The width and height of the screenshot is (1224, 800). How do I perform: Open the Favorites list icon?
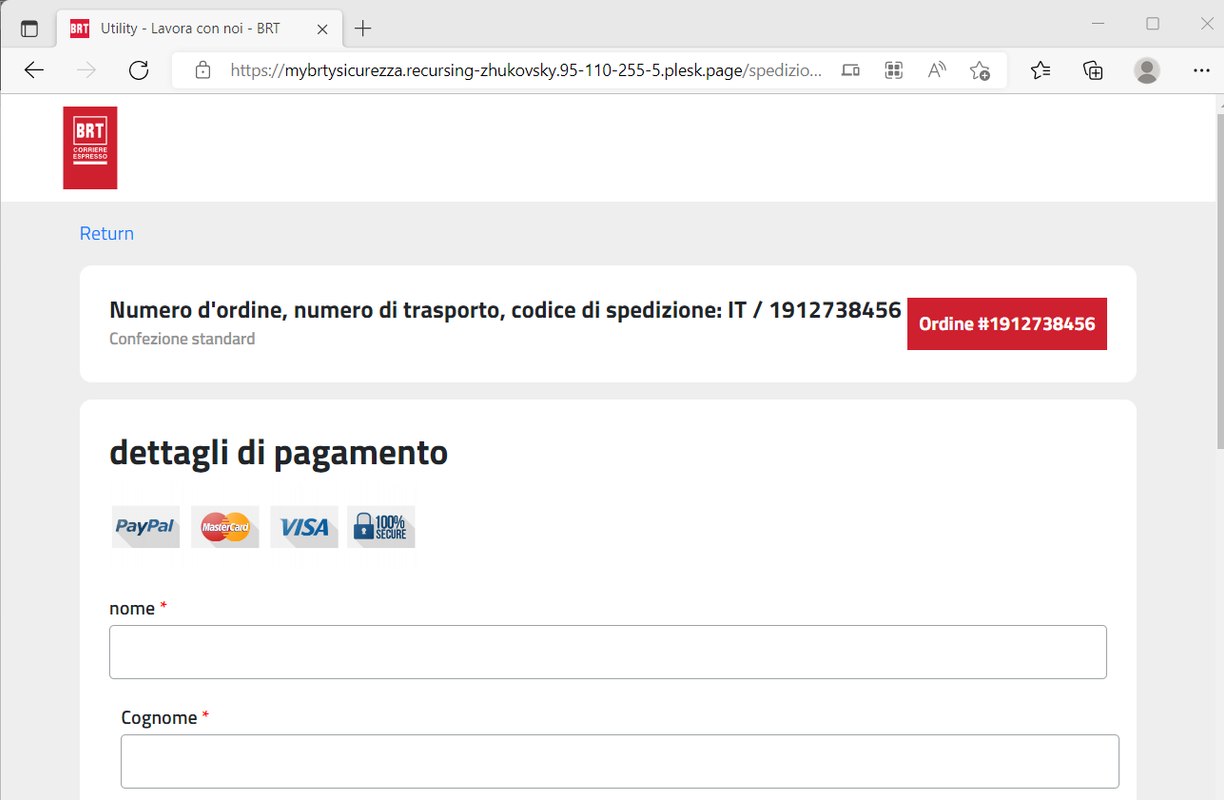(1041, 70)
